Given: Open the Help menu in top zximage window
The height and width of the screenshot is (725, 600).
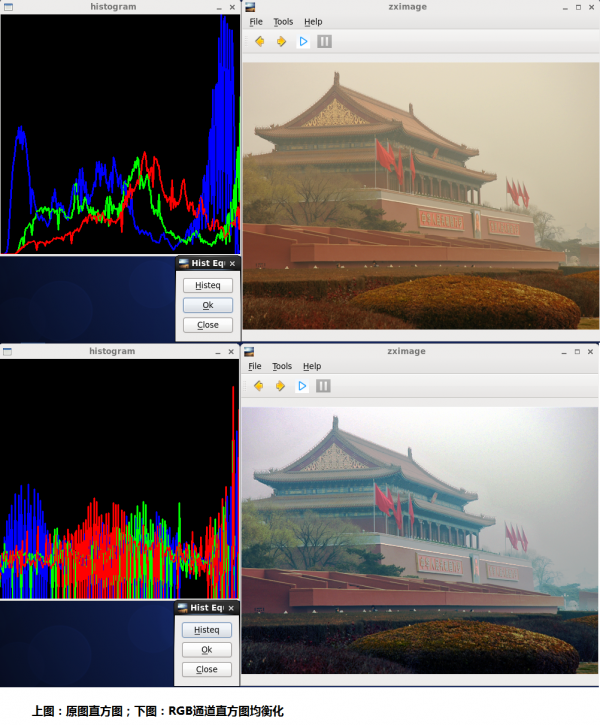Looking at the screenshot, I should [313, 22].
